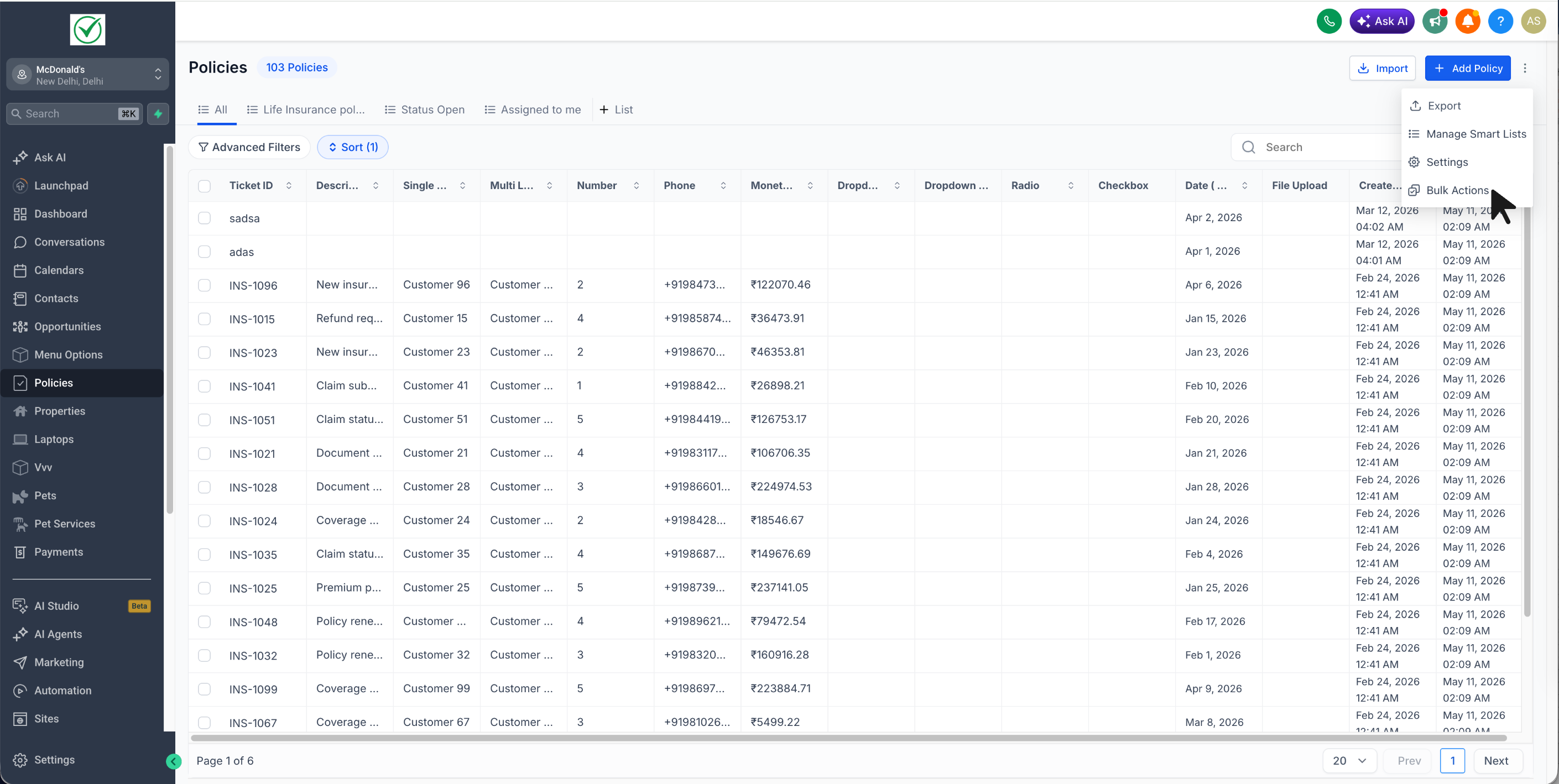This screenshot has height=784, width=1559.
Task: Click the Add Policy button
Action: 1468,69
